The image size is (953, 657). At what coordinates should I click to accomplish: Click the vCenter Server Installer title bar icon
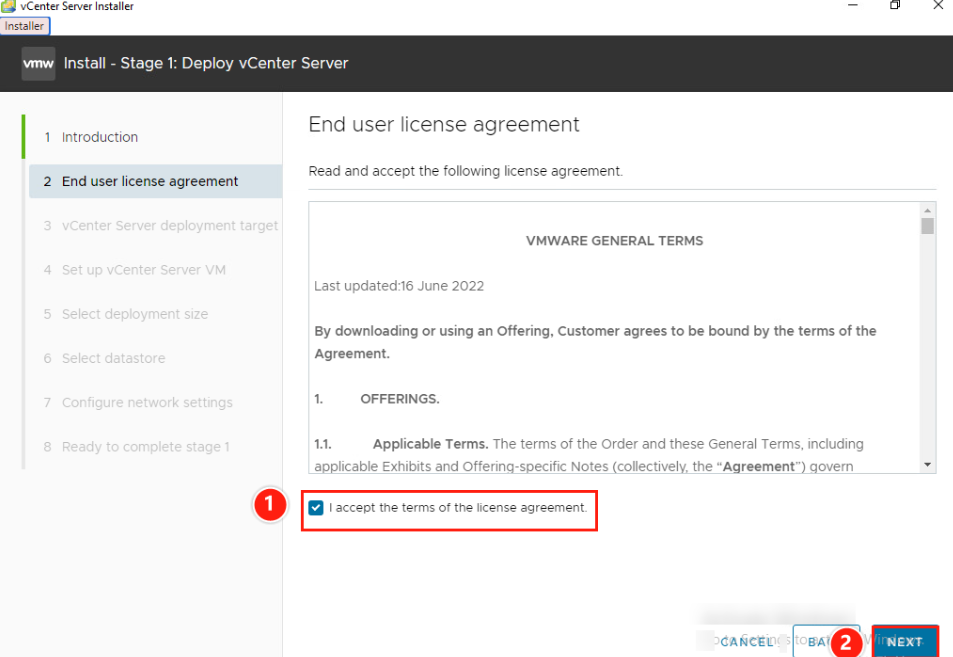[8, 6]
